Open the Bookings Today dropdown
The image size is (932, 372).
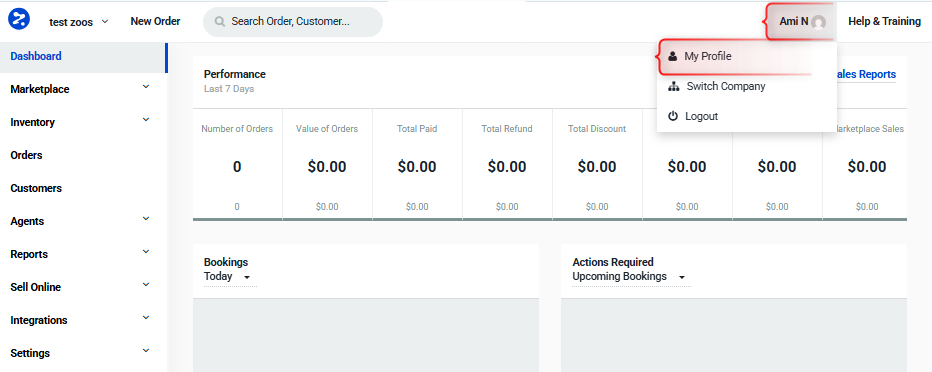[230, 277]
